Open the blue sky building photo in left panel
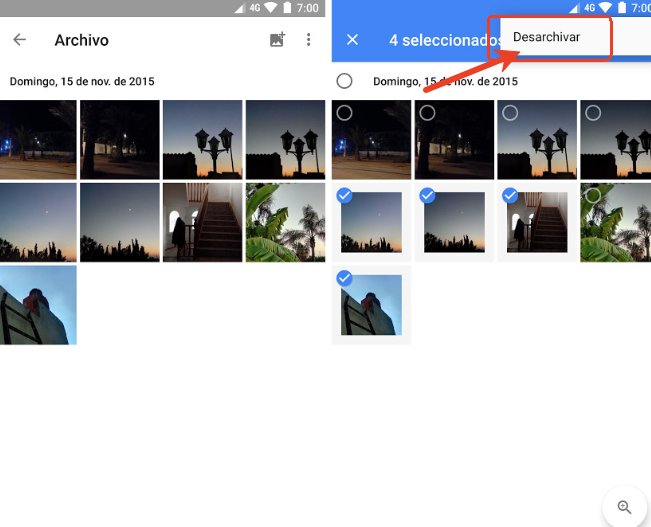 point(38,305)
